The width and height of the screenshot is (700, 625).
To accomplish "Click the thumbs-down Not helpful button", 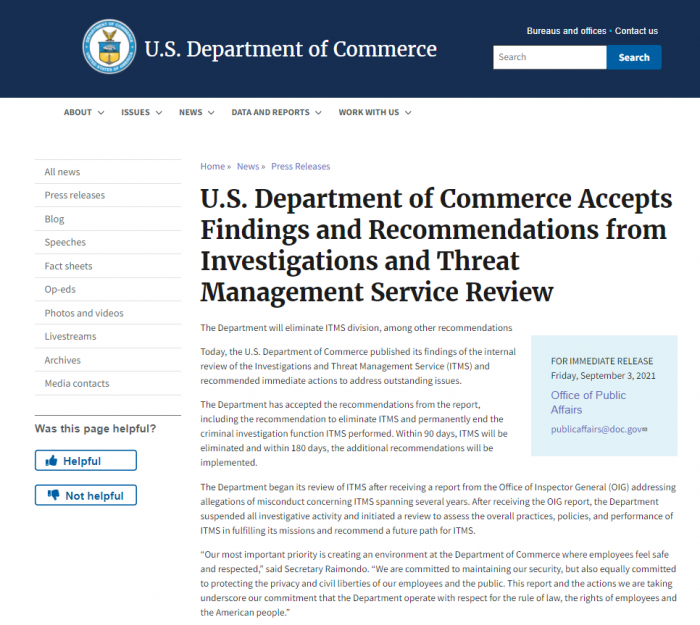I will [x=85, y=495].
